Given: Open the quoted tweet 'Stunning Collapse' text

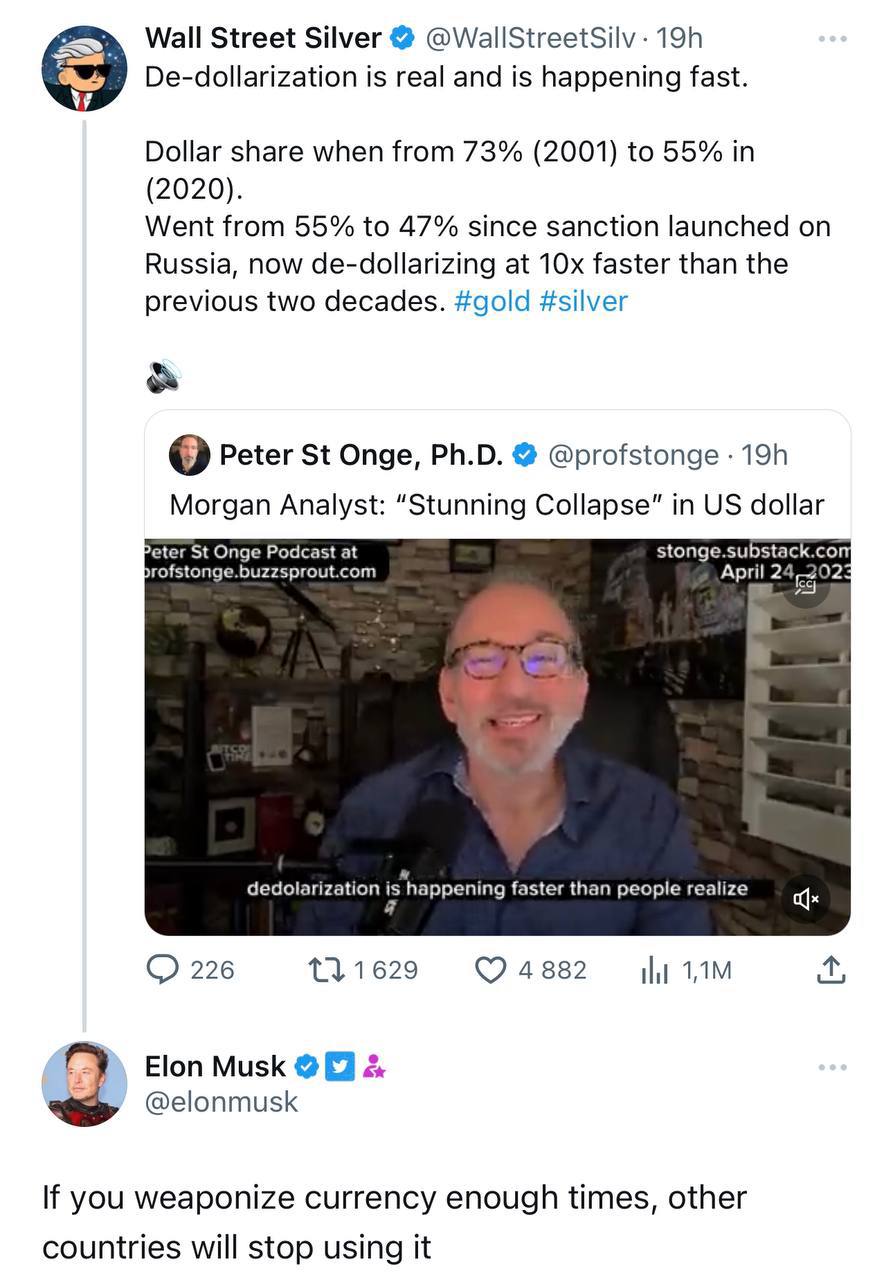Looking at the screenshot, I should coord(497,505).
